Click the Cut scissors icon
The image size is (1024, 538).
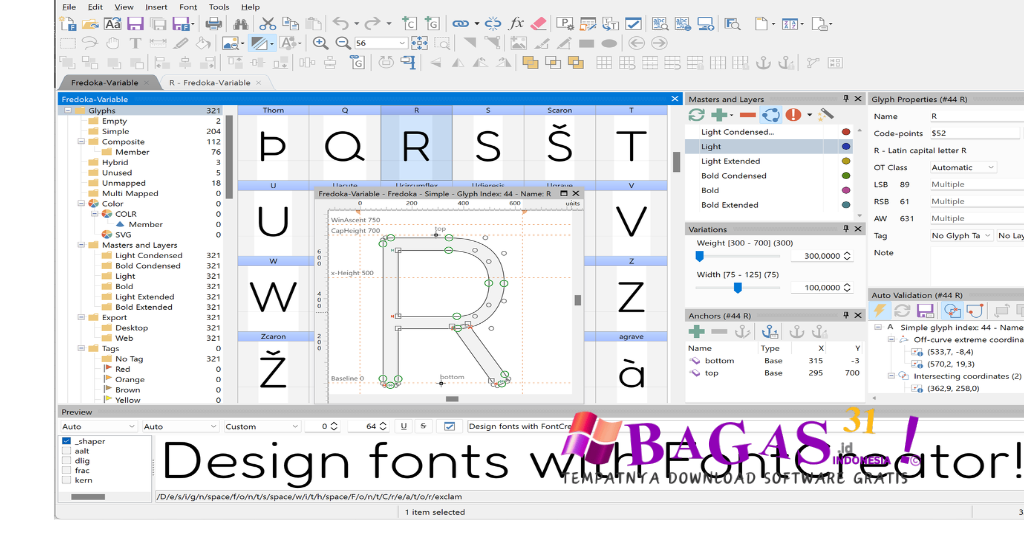(267, 24)
